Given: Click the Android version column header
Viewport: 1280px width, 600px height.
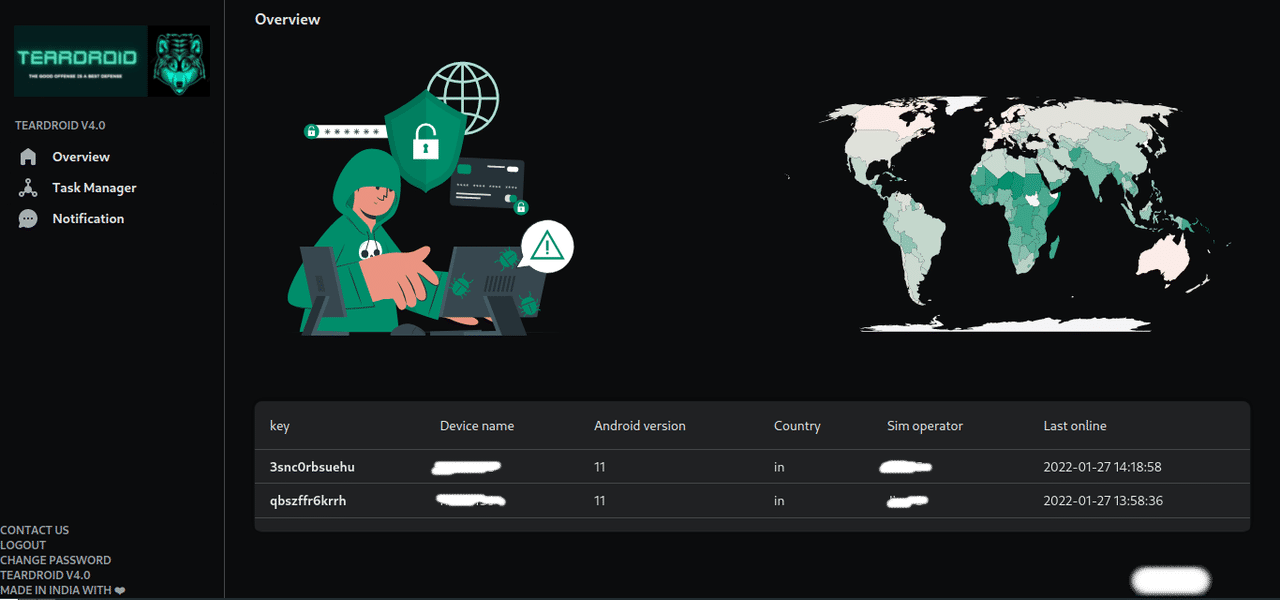Looking at the screenshot, I should click(x=640, y=426).
